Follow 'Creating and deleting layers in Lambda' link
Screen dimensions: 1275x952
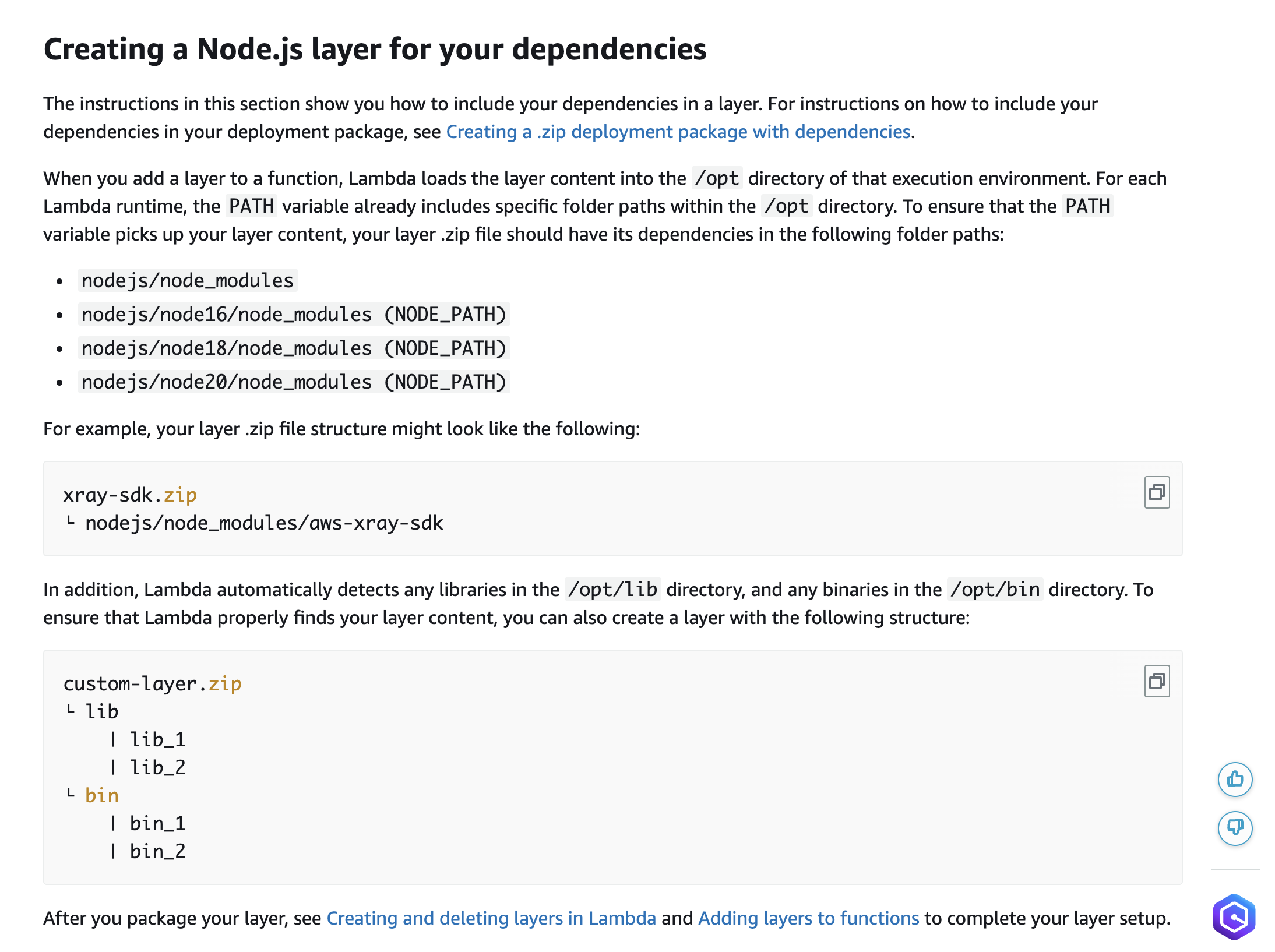(x=491, y=918)
